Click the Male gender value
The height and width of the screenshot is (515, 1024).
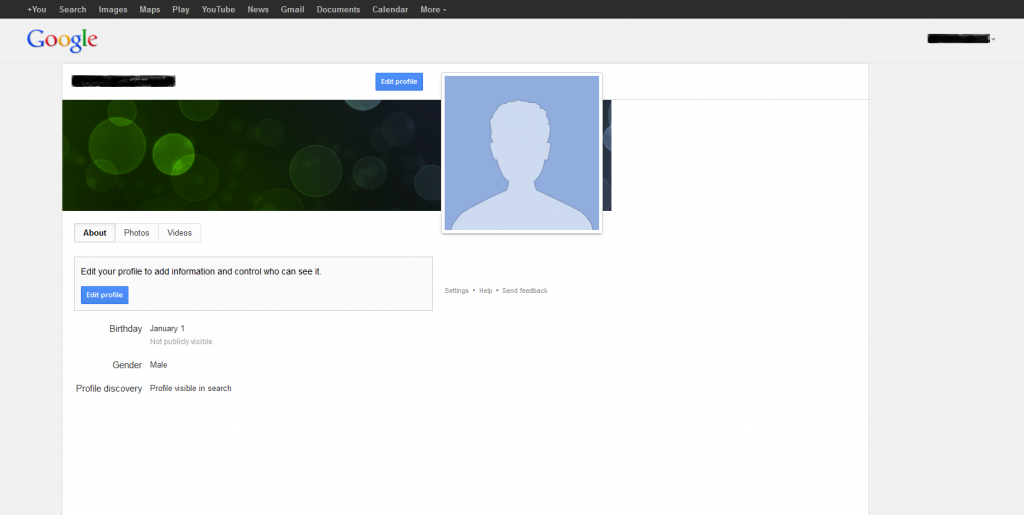tap(159, 365)
